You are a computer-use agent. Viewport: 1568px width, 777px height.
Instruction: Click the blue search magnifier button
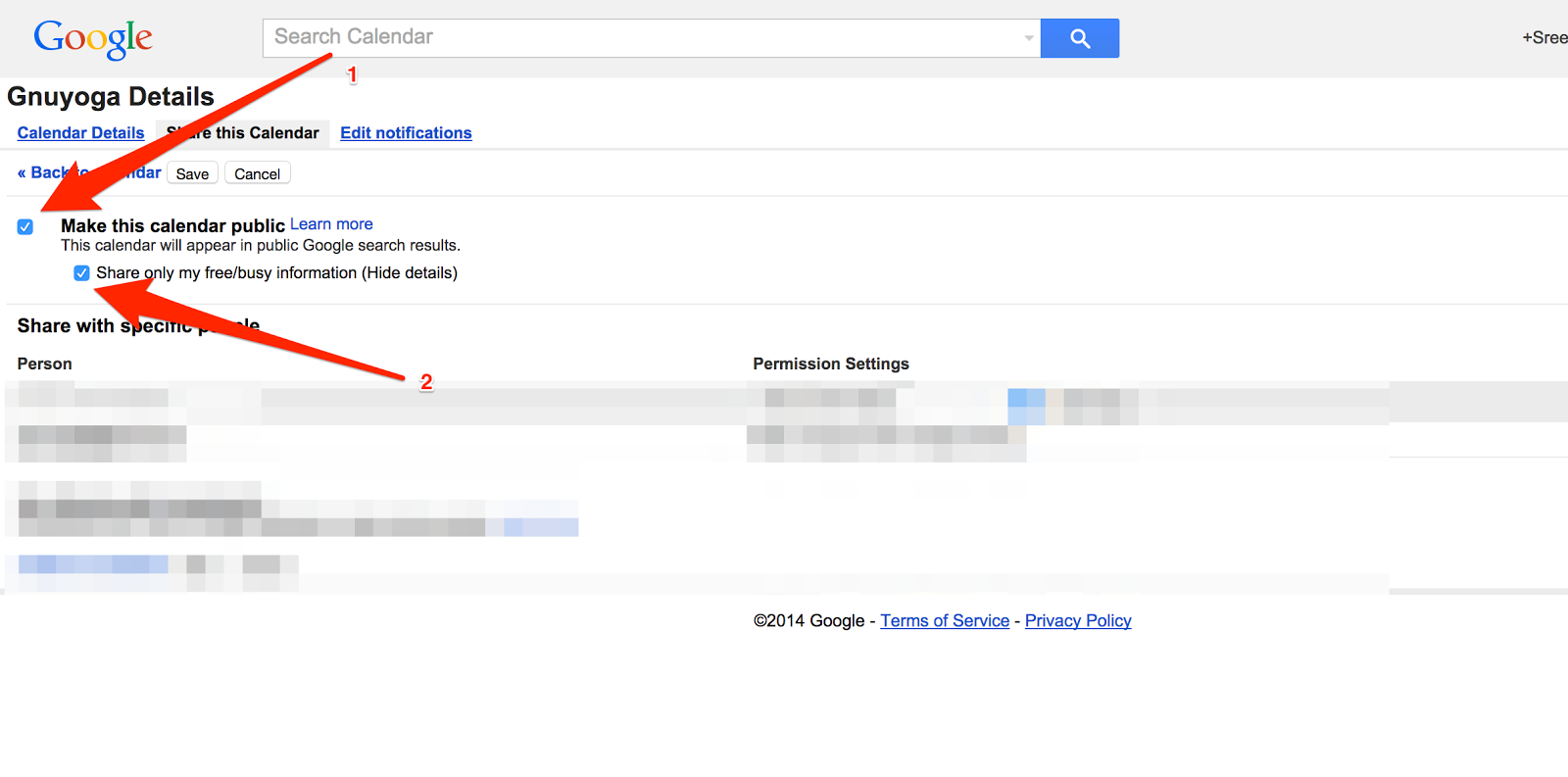[x=1079, y=38]
